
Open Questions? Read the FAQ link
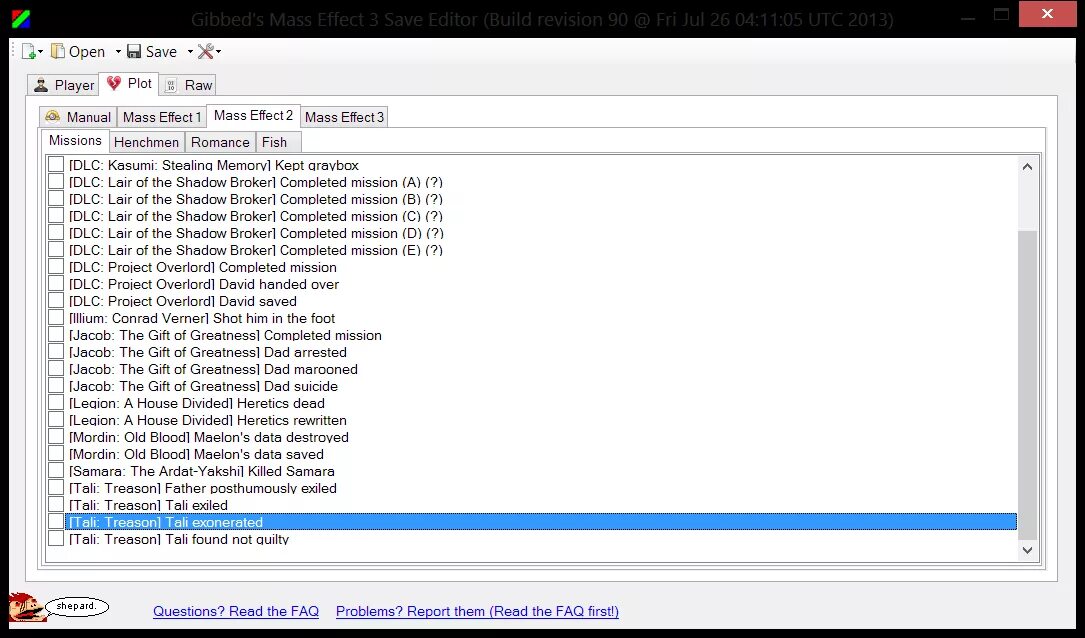(236, 611)
